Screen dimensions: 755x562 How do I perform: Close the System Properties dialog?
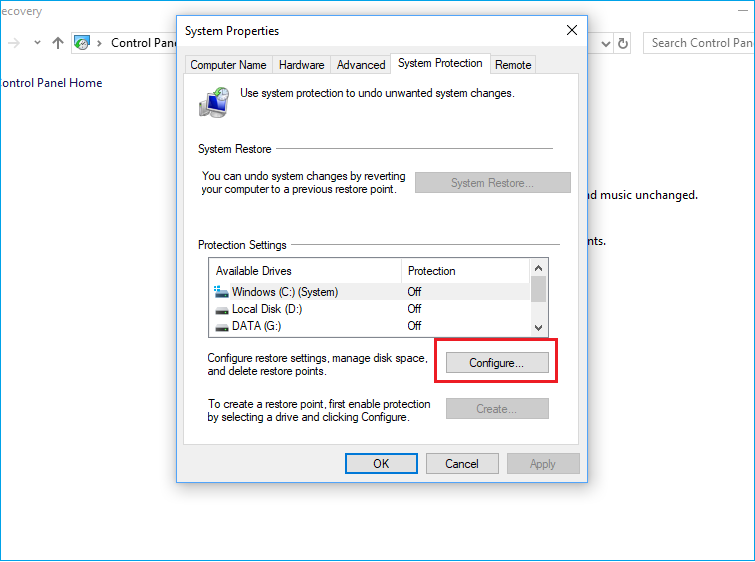pyautogui.click(x=571, y=30)
